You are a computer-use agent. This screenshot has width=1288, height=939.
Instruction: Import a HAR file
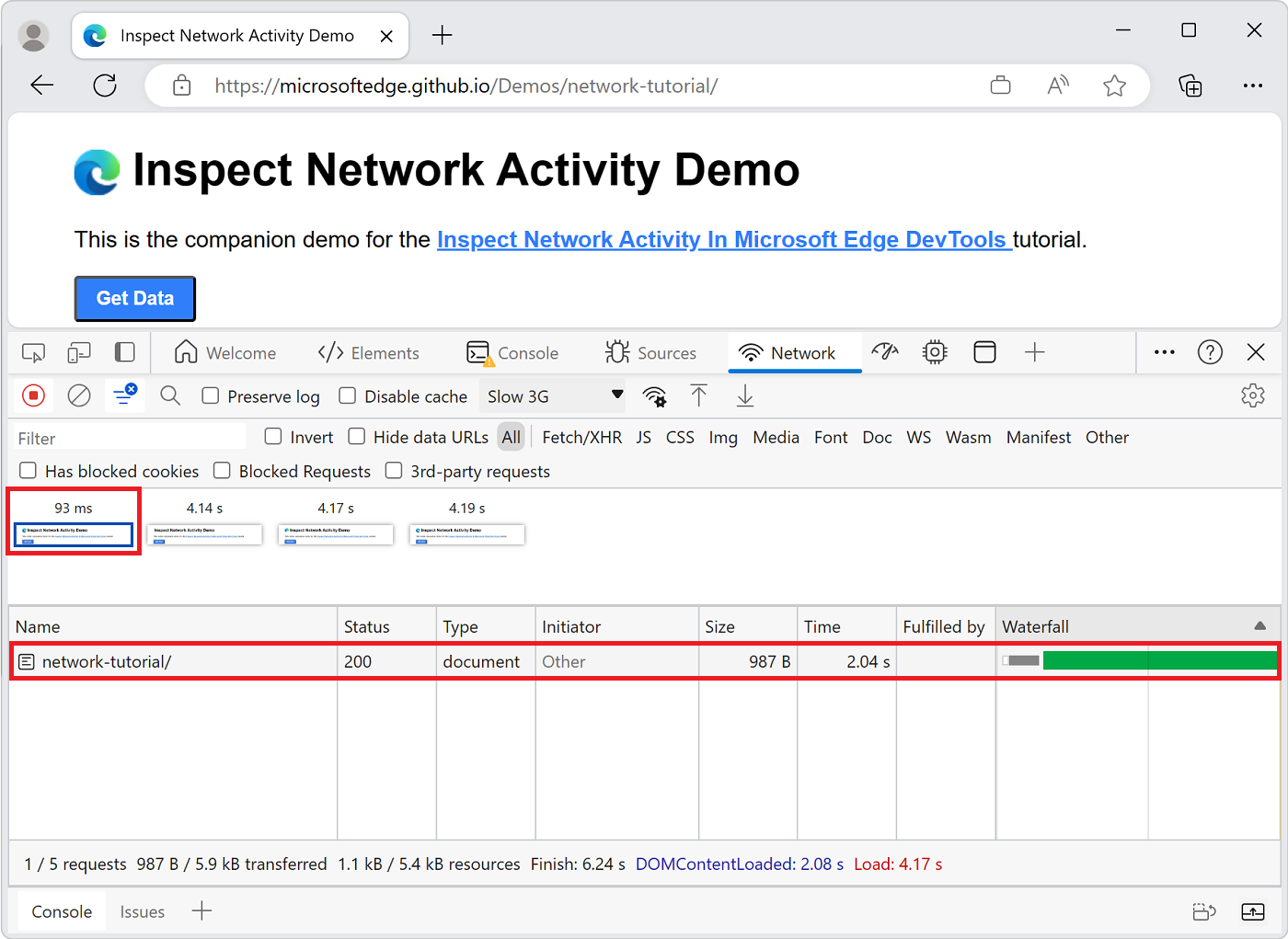[699, 395]
